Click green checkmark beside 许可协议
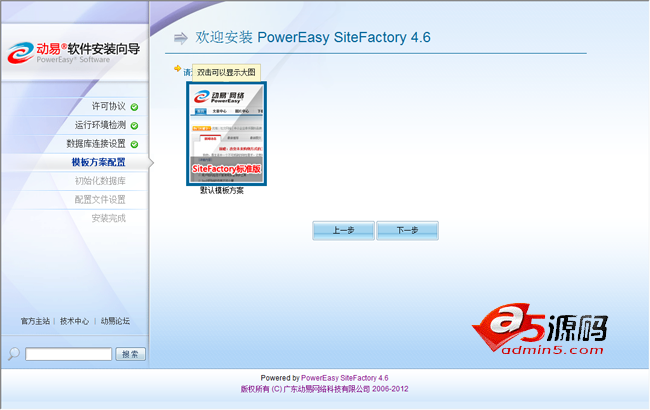Image resolution: width=650 pixels, height=410 pixels. [x=134, y=107]
